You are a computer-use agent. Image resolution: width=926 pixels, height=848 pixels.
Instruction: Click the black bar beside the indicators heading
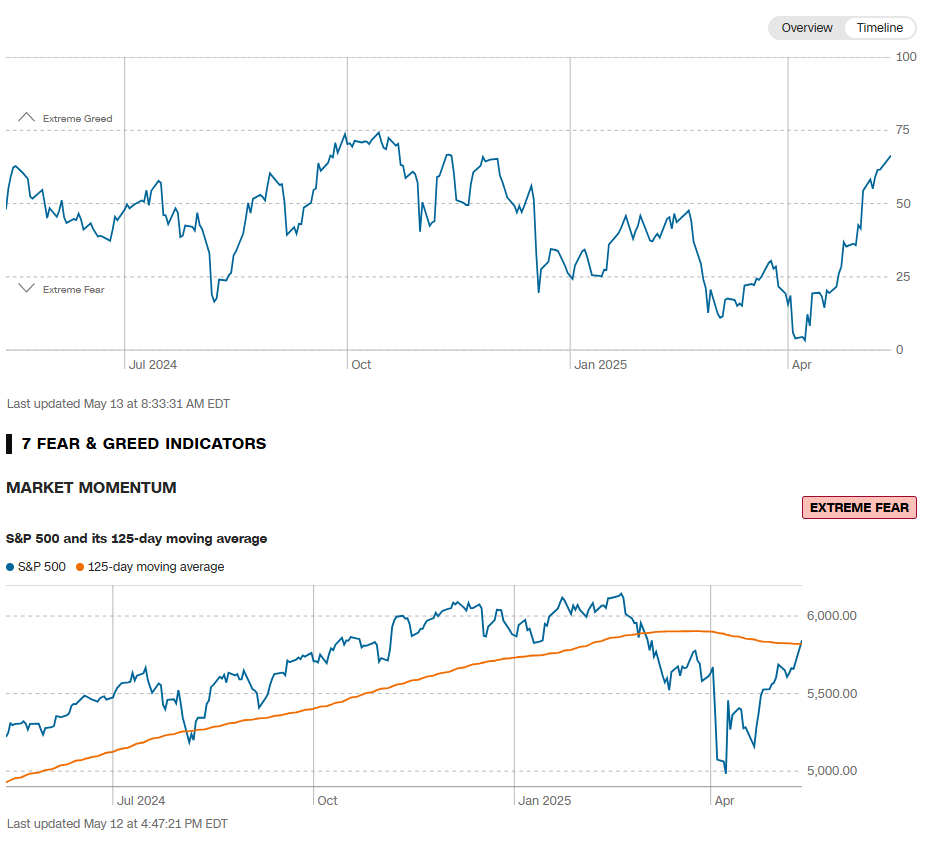[x=9, y=443]
